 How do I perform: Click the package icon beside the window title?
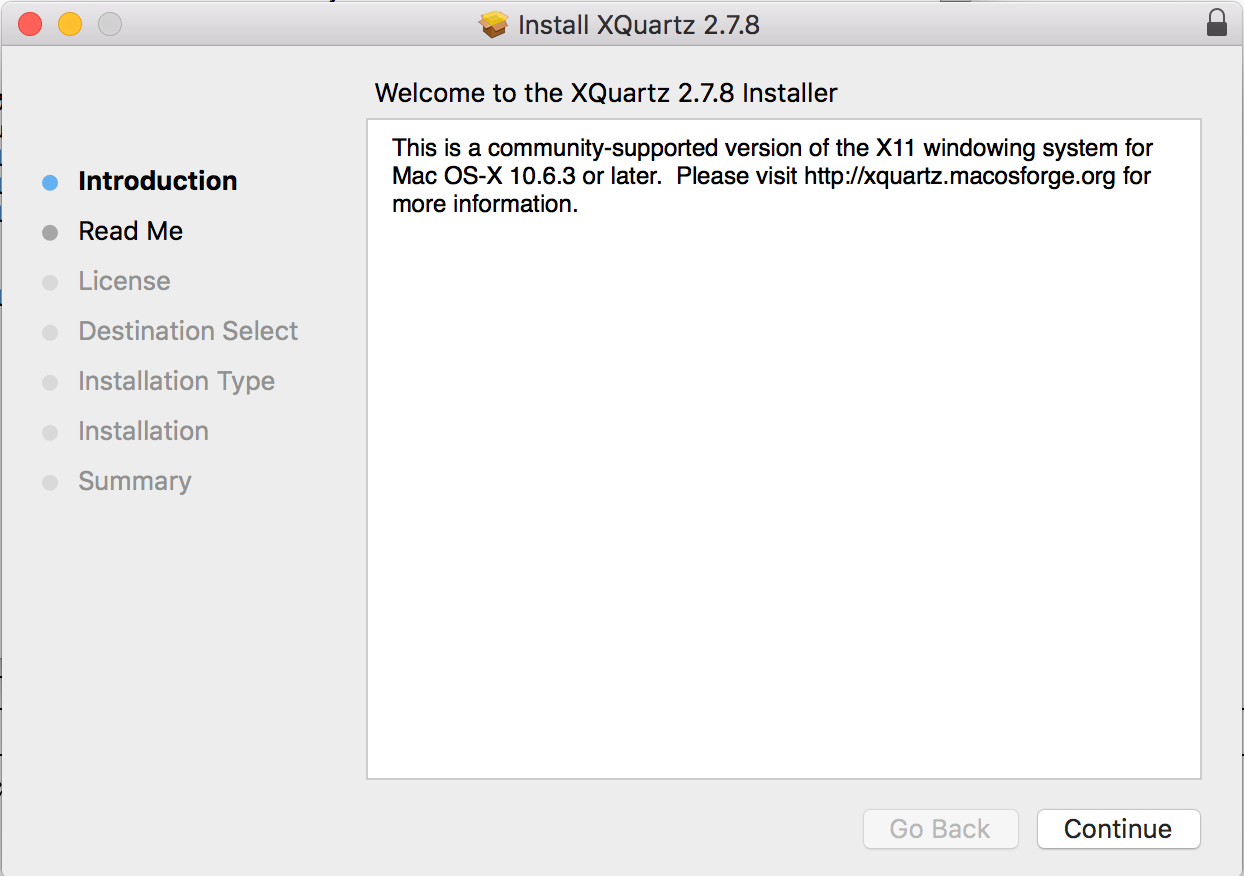(x=494, y=24)
